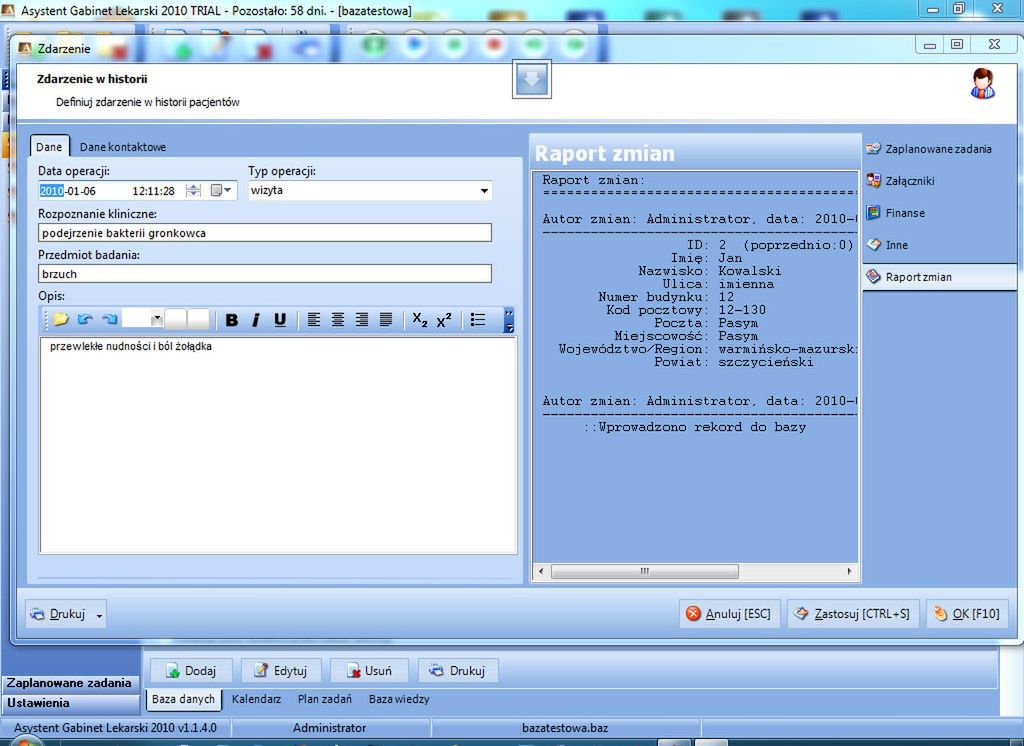Click the blue down-arrow header button

point(532,79)
